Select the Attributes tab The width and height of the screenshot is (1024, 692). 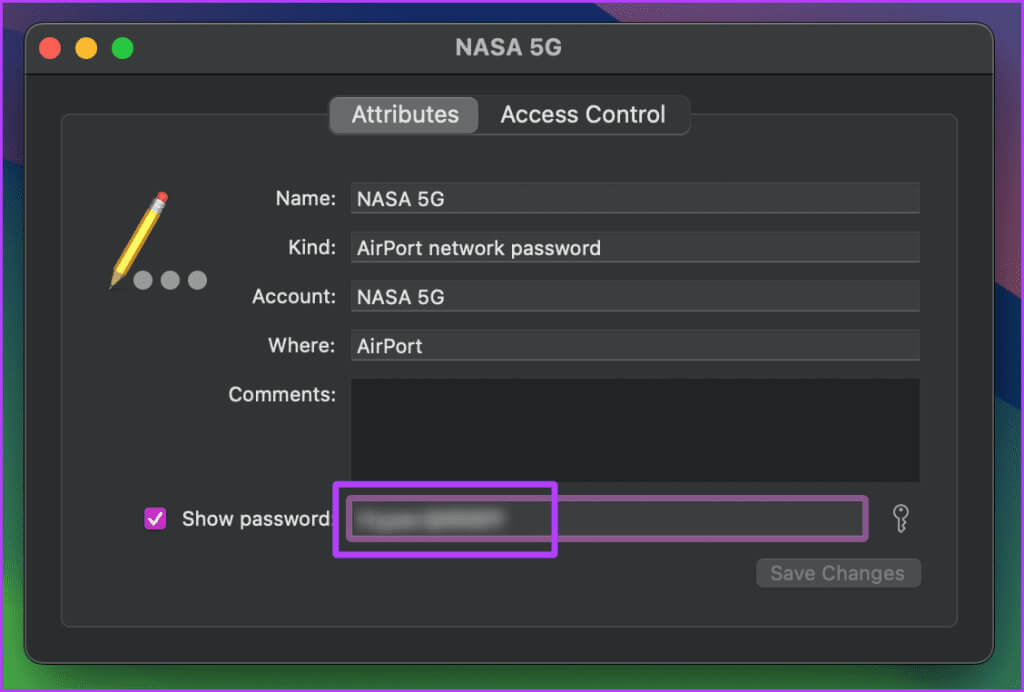point(405,115)
